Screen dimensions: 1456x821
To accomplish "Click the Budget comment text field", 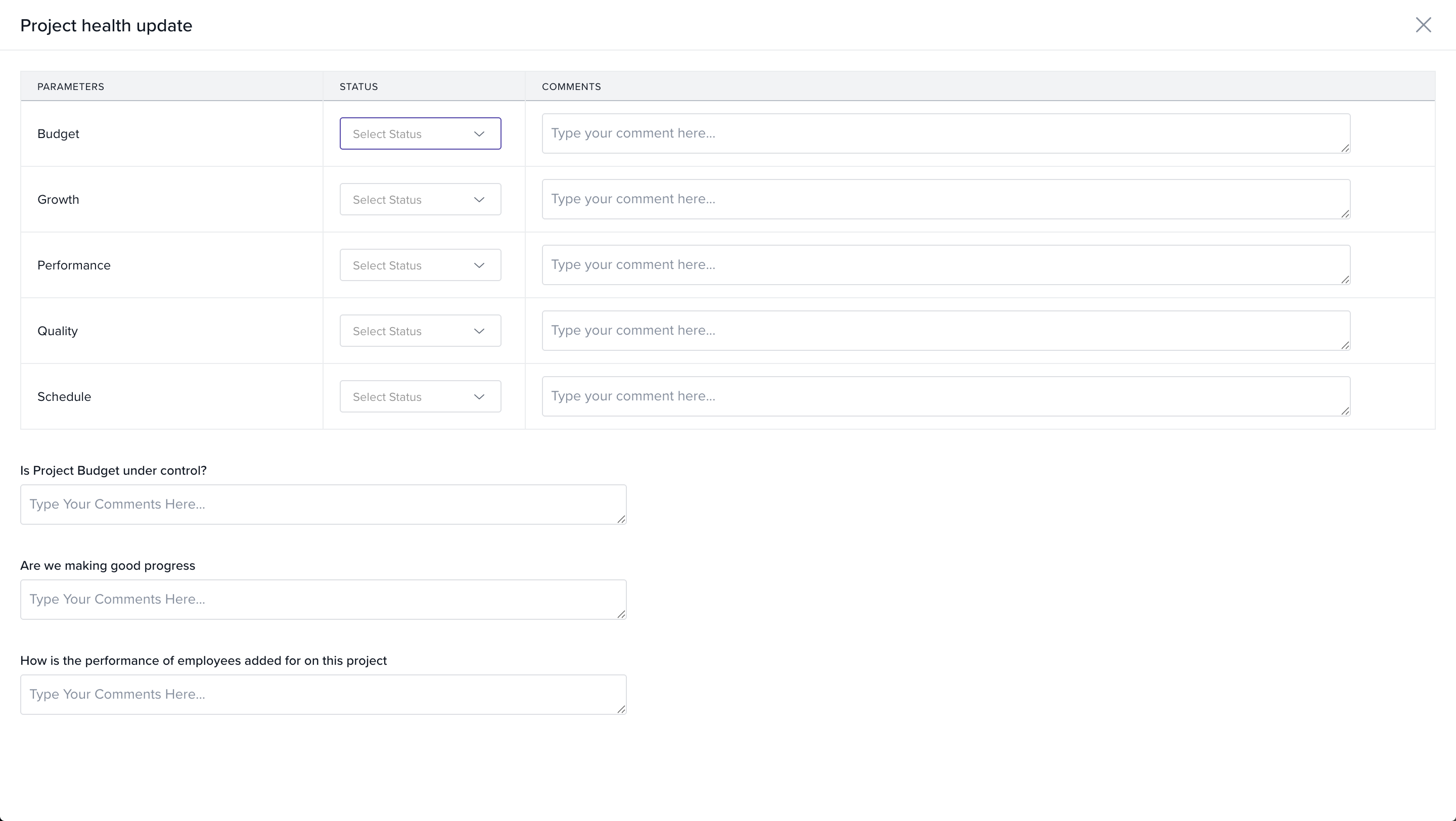I will (945, 133).
